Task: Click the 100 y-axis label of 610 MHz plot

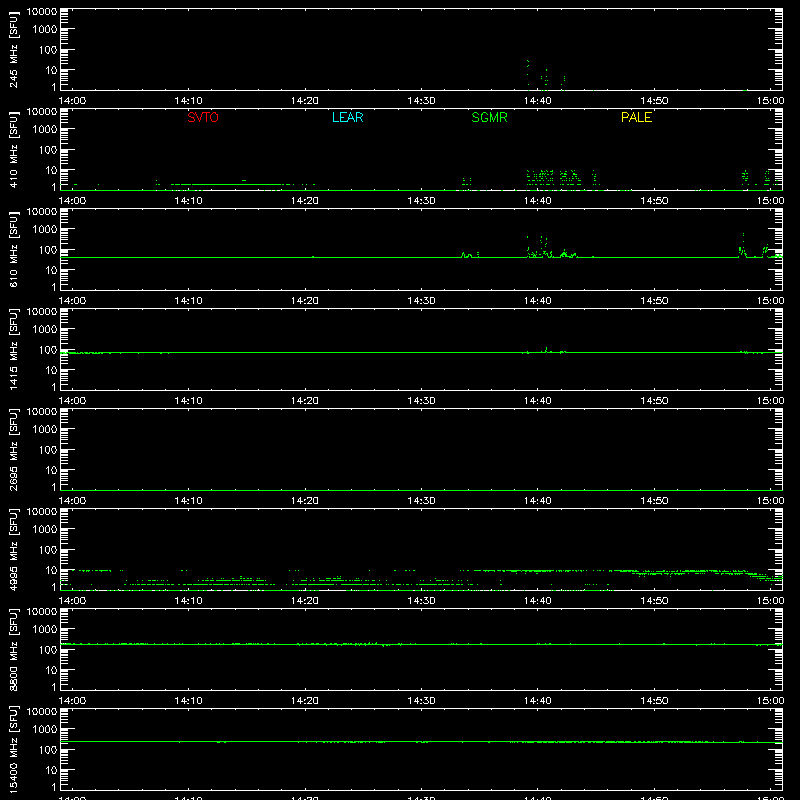Action: pos(48,250)
